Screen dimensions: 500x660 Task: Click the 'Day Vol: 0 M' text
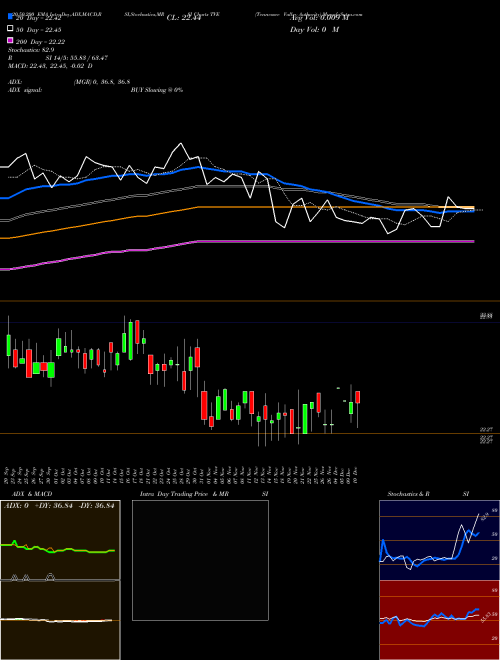314,30
